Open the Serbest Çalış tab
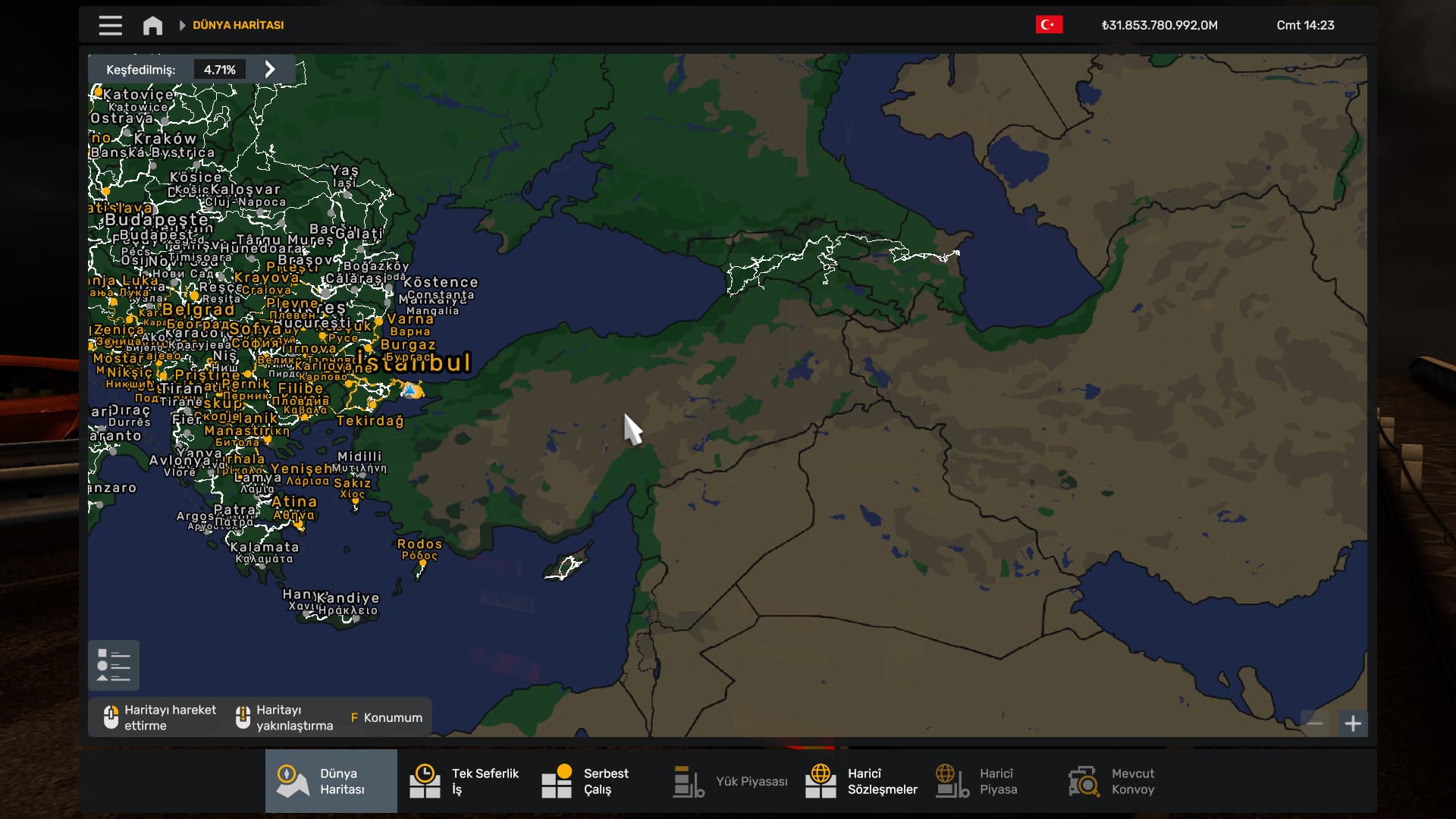This screenshot has width=1456, height=819. pos(595,781)
